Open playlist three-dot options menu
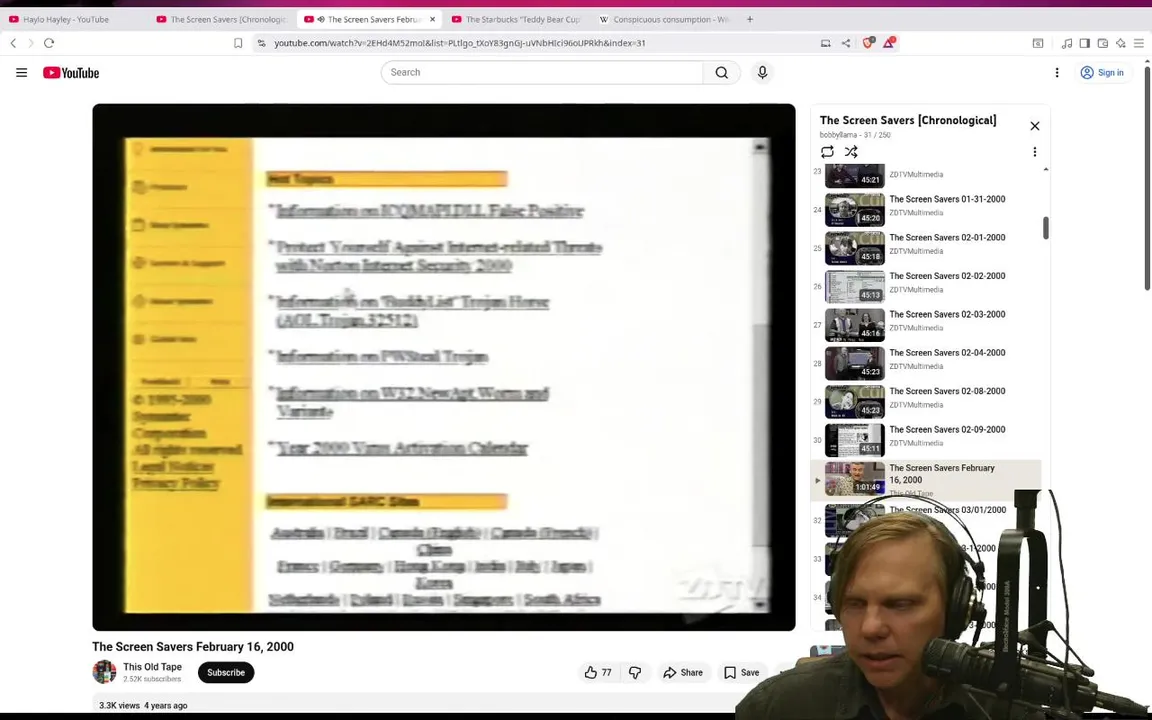 1034,152
